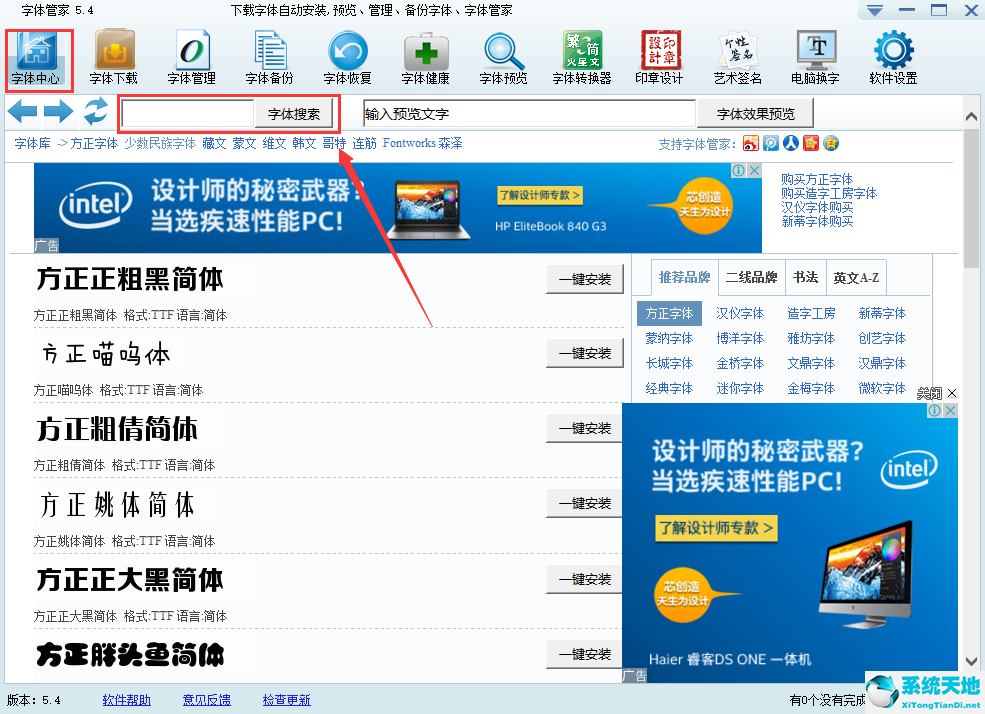Switch to the 英文A-Z tab
The image size is (985, 714).
(x=856, y=277)
